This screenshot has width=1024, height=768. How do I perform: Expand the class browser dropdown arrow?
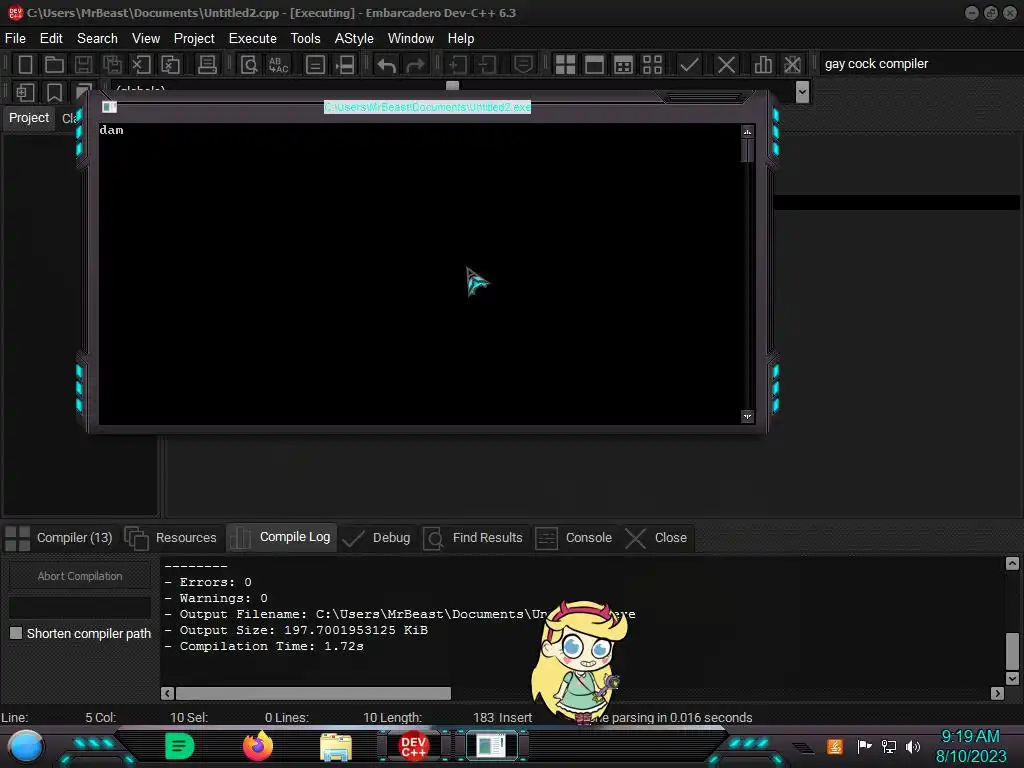803,92
